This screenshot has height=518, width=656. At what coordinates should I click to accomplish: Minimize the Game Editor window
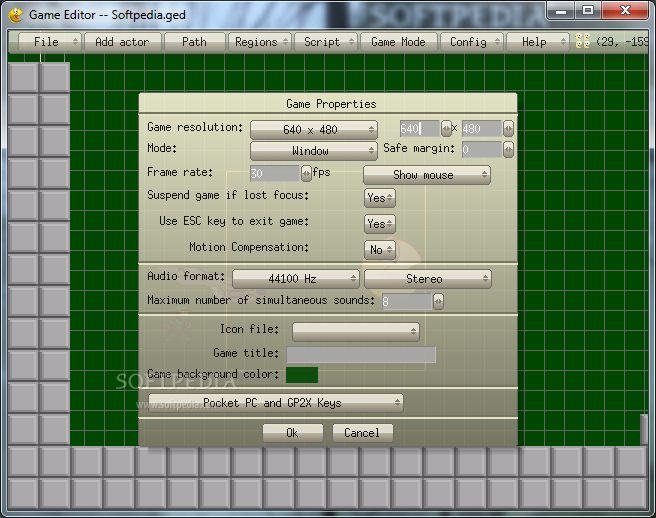click(x=561, y=10)
